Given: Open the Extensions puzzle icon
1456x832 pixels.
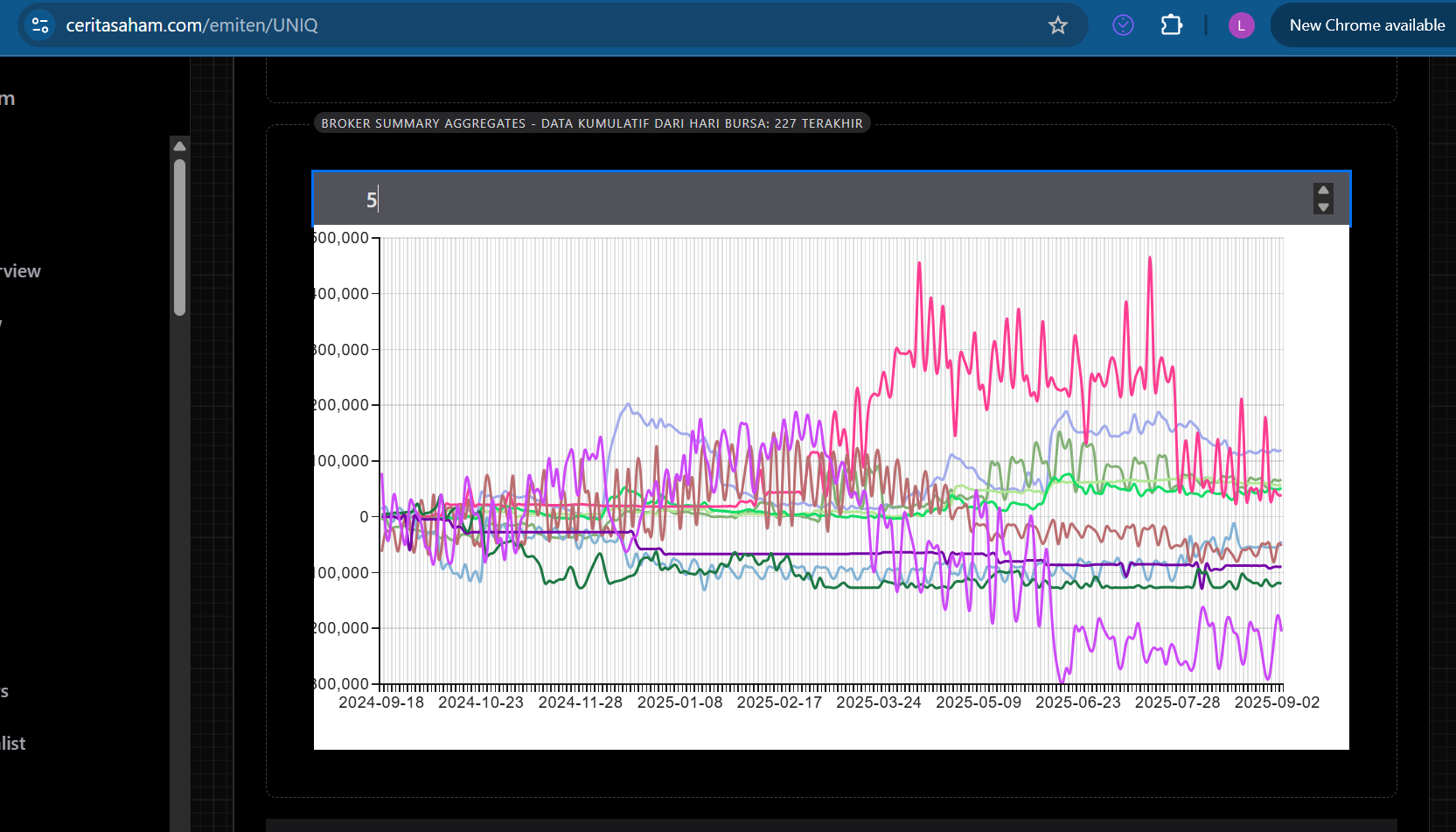Looking at the screenshot, I should tap(1172, 25).
